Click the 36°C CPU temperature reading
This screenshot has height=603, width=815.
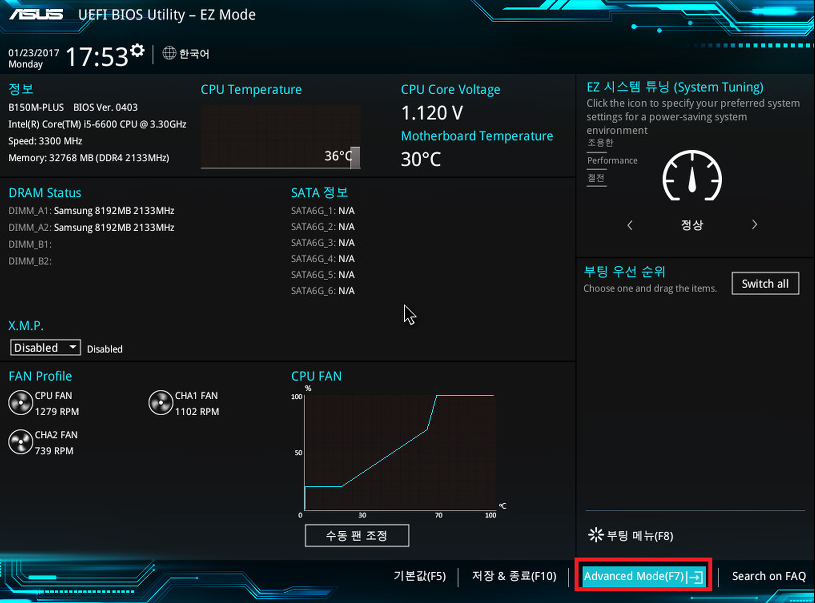(x=338, y=156)
